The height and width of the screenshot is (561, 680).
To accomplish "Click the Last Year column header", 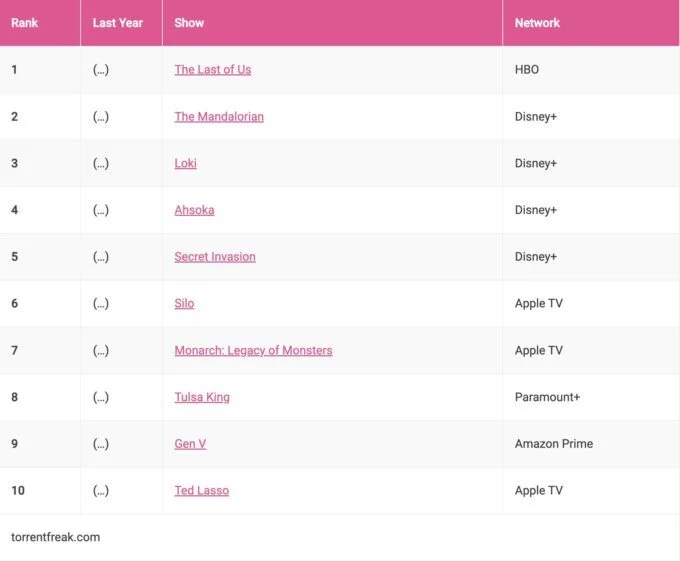I will 118,23.
